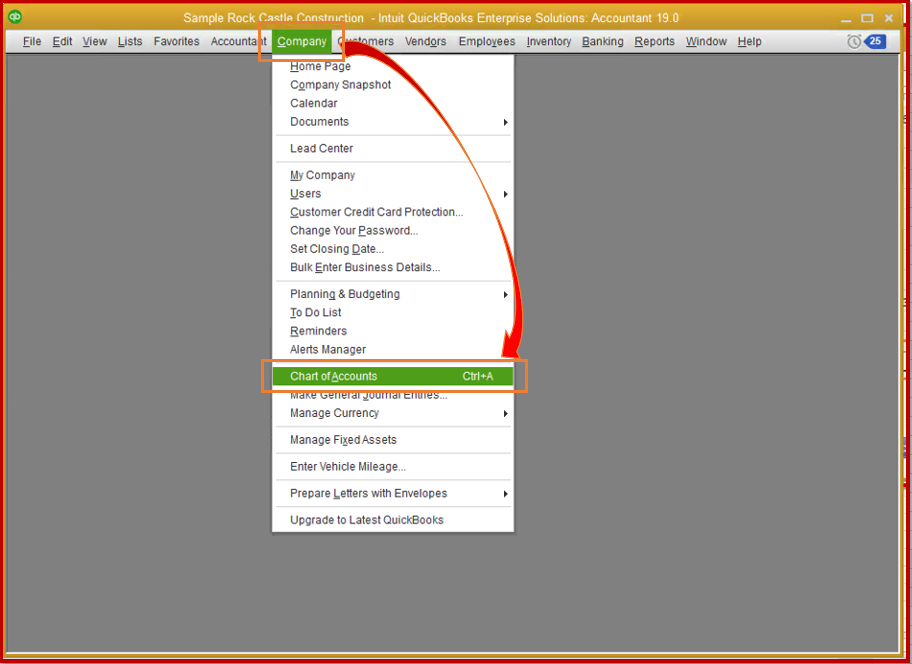The width and height of the screenshot is (912, 664).
Task: Expand the Documents submenu
Action: pyautogui.click(x=393, y=122)
